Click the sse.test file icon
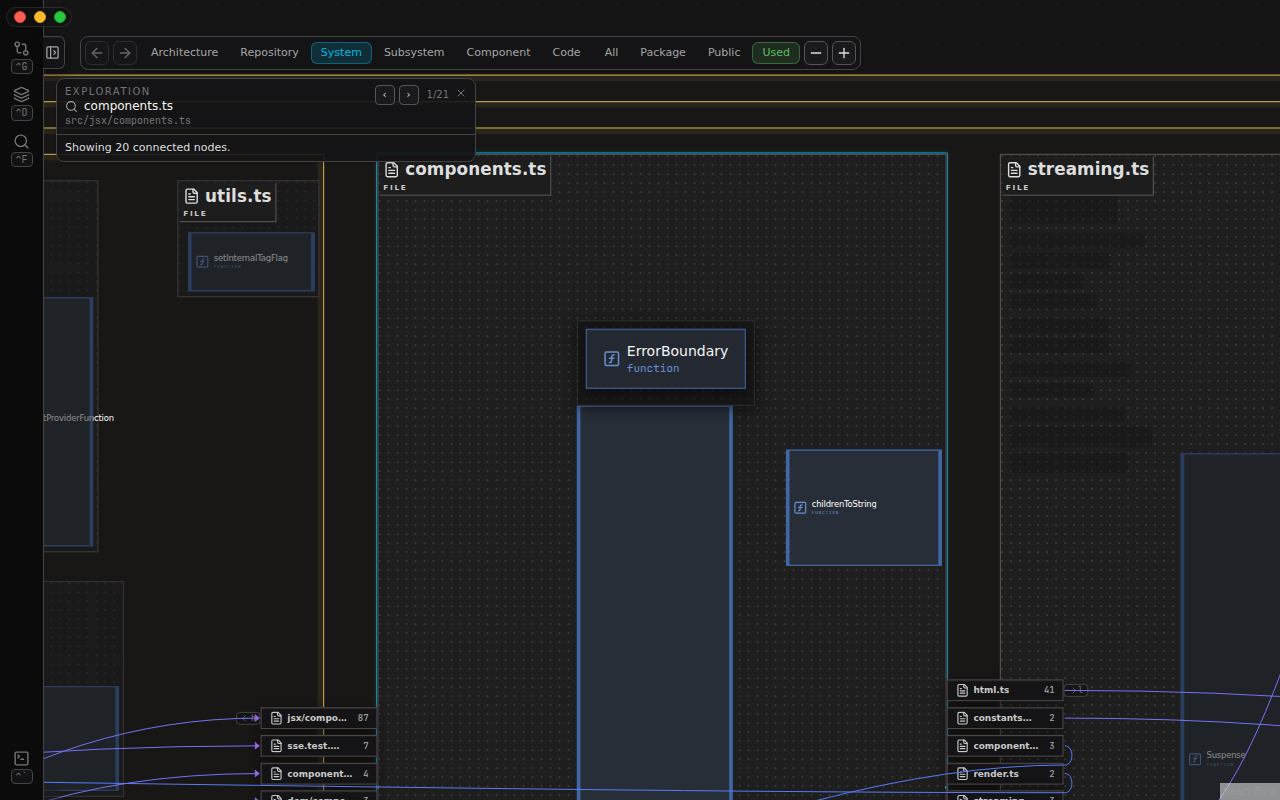 (277, 746)
